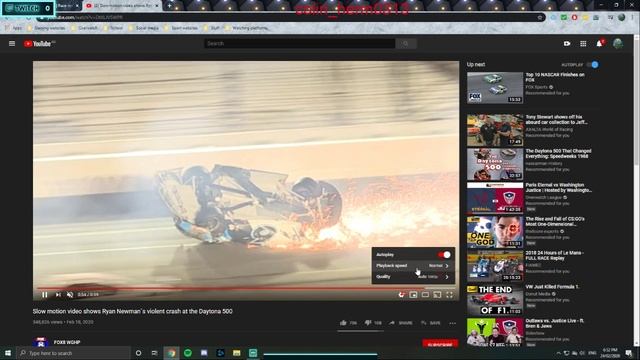
Task: Open Spotify from the taskbar
Action: pos(188,353)
